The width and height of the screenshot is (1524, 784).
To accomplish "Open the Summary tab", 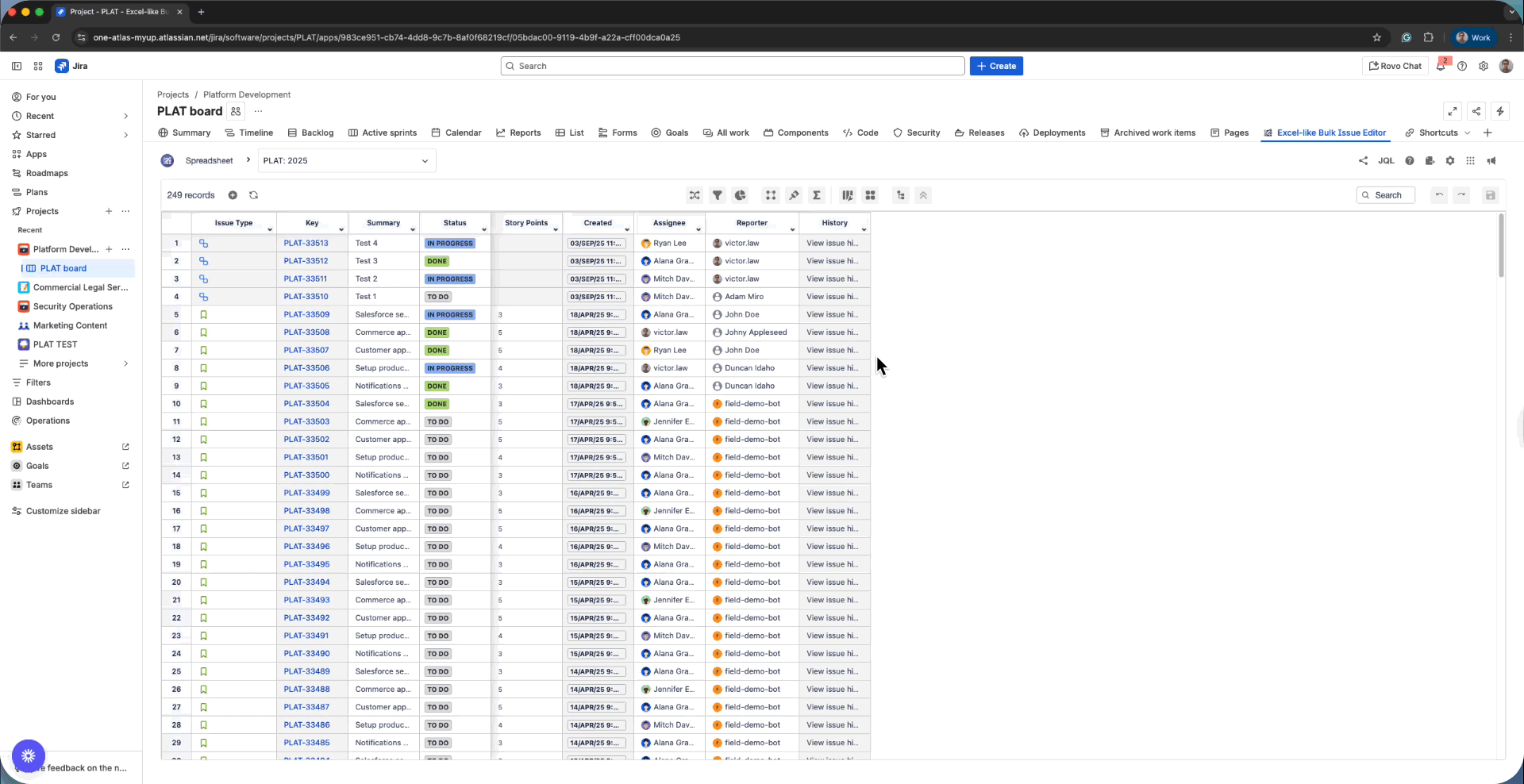I will (x=190, y=133).
